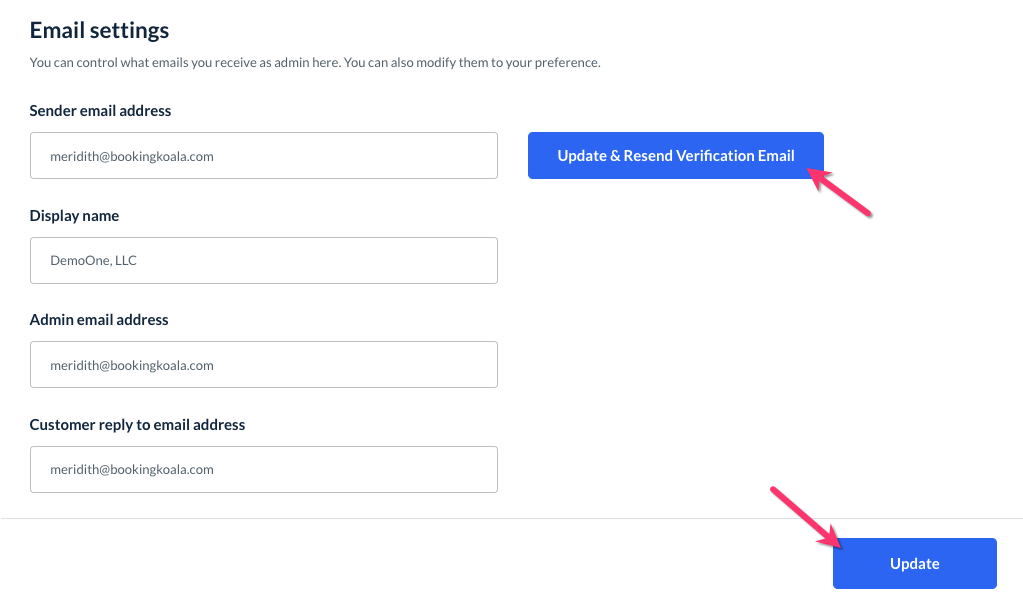Select the Admin email address input field

point(263,365)
